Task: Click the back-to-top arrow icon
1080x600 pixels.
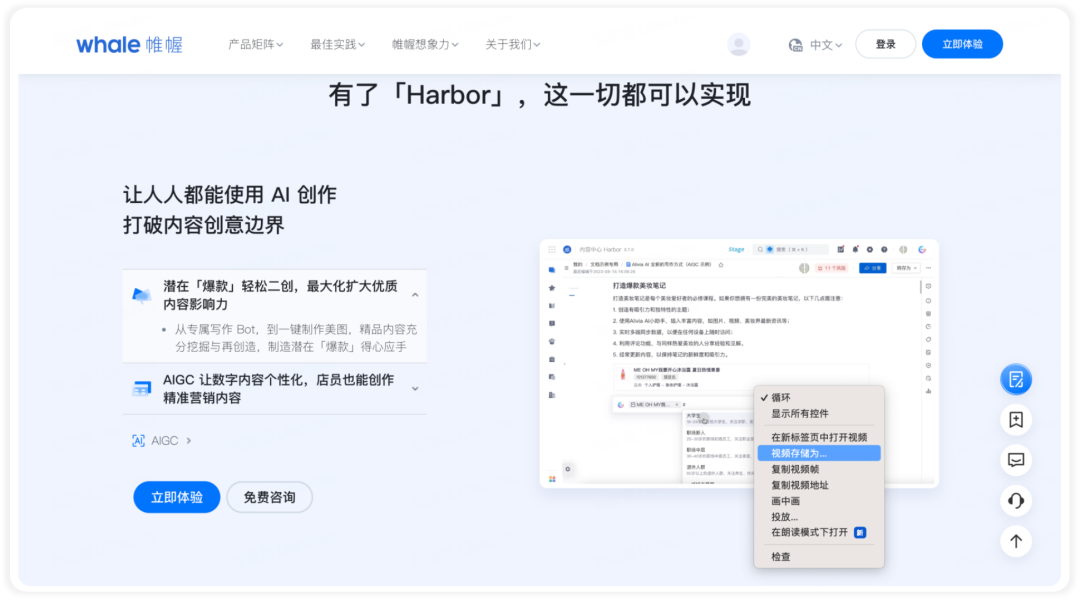Action: 1016,541
